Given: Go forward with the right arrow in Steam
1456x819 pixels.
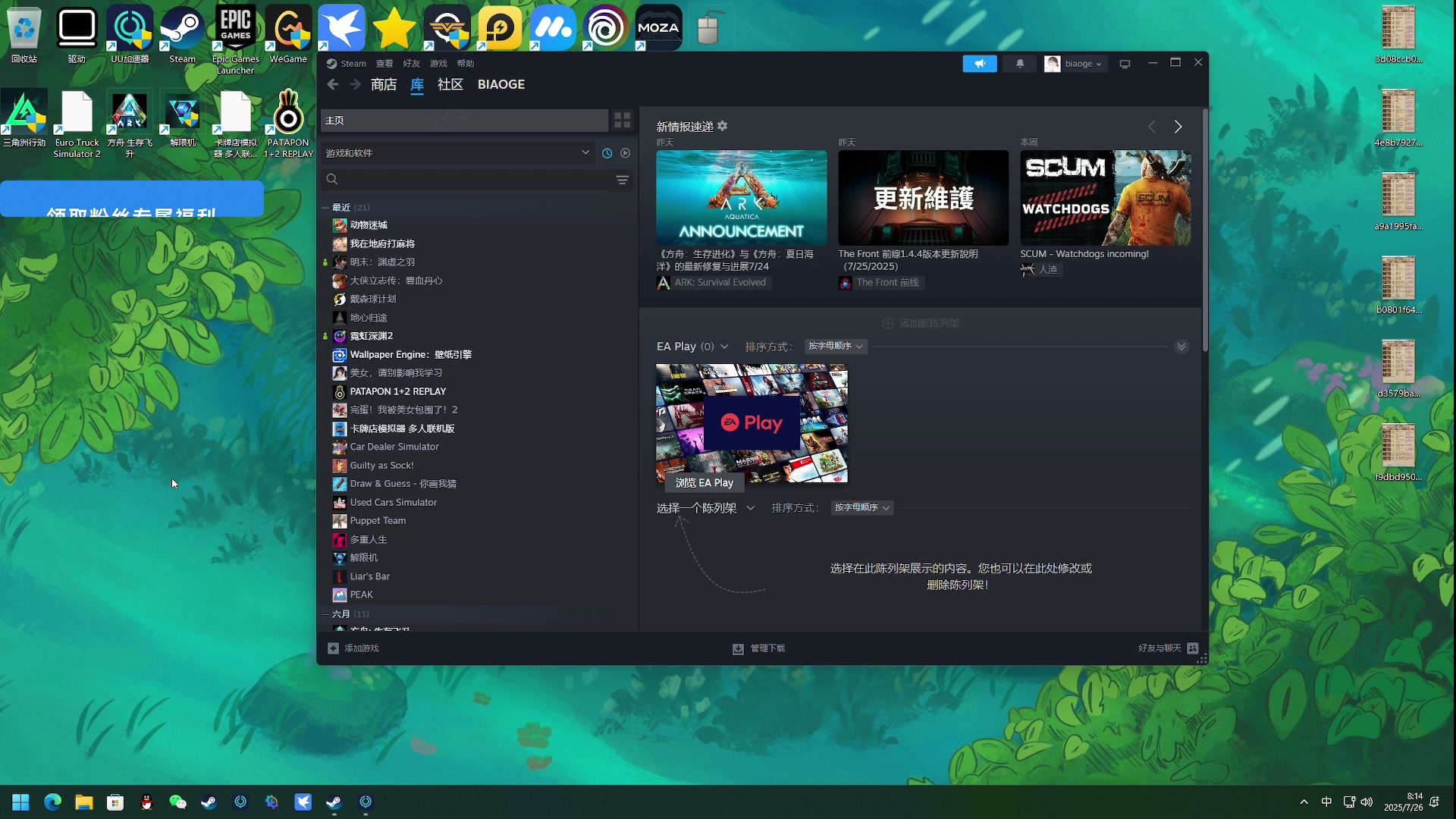Looking at the screenshot, I should (355, 84).
